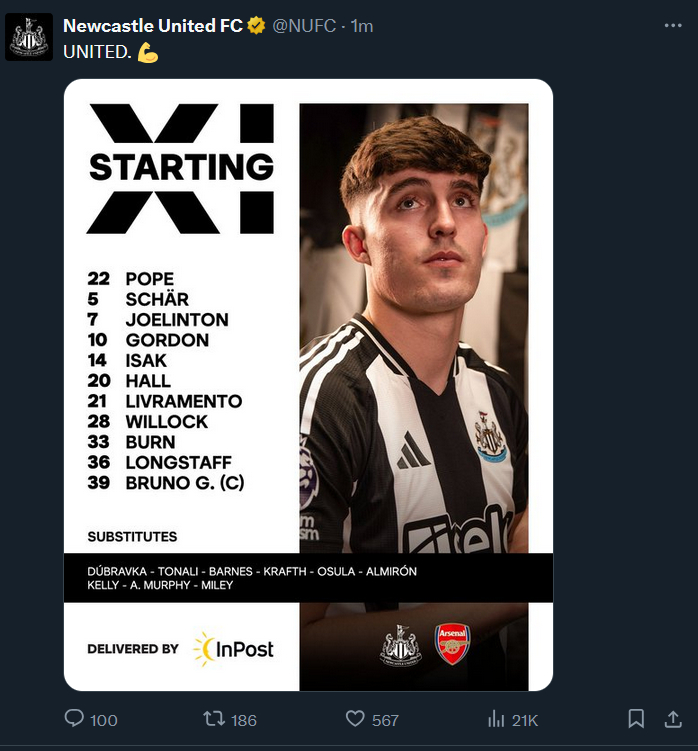Click the gold verified badge
The width and height of the screenshot is (698, 751).
257,26
